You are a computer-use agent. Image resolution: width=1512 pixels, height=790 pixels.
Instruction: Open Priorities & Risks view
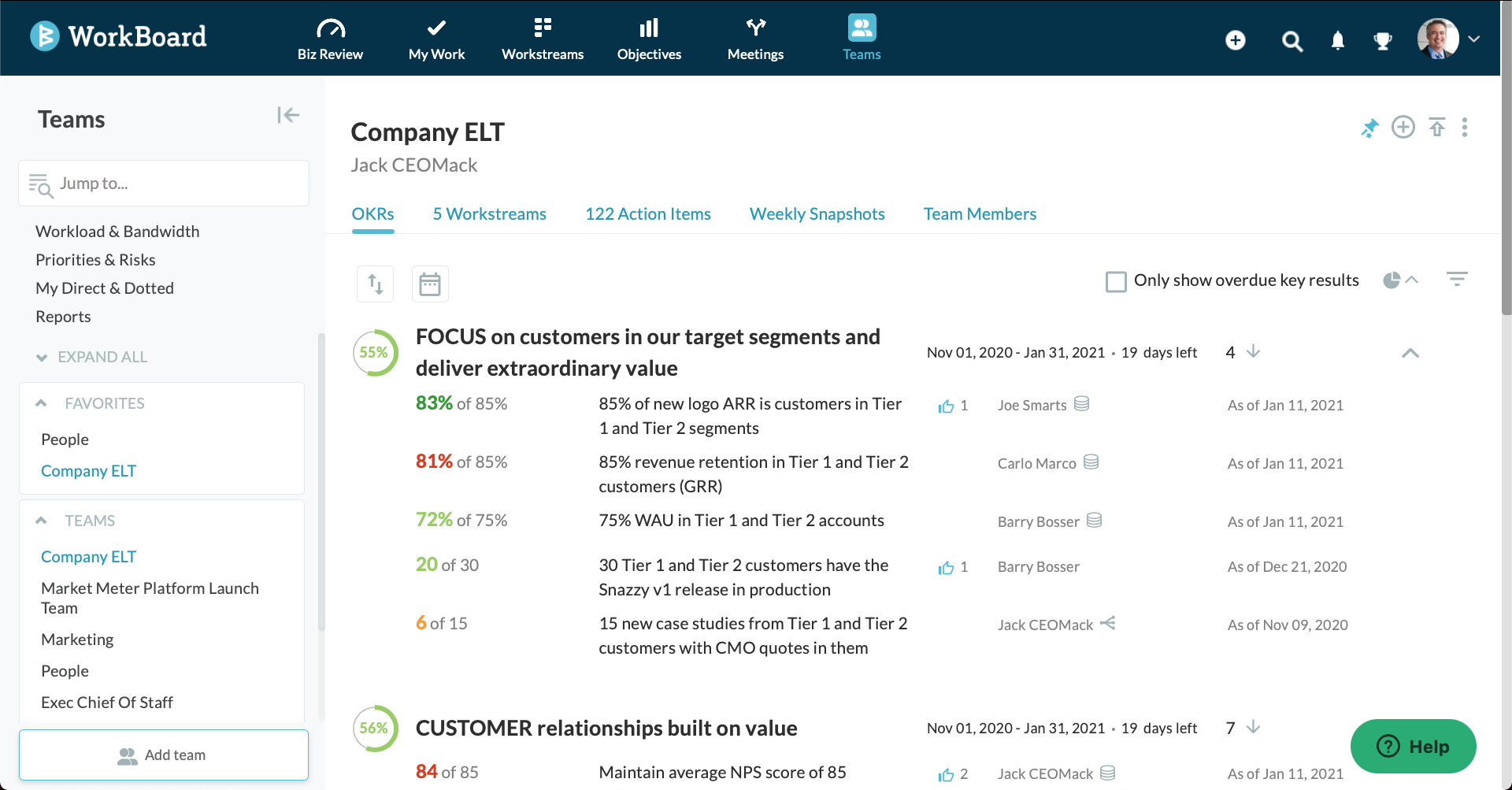95,260
